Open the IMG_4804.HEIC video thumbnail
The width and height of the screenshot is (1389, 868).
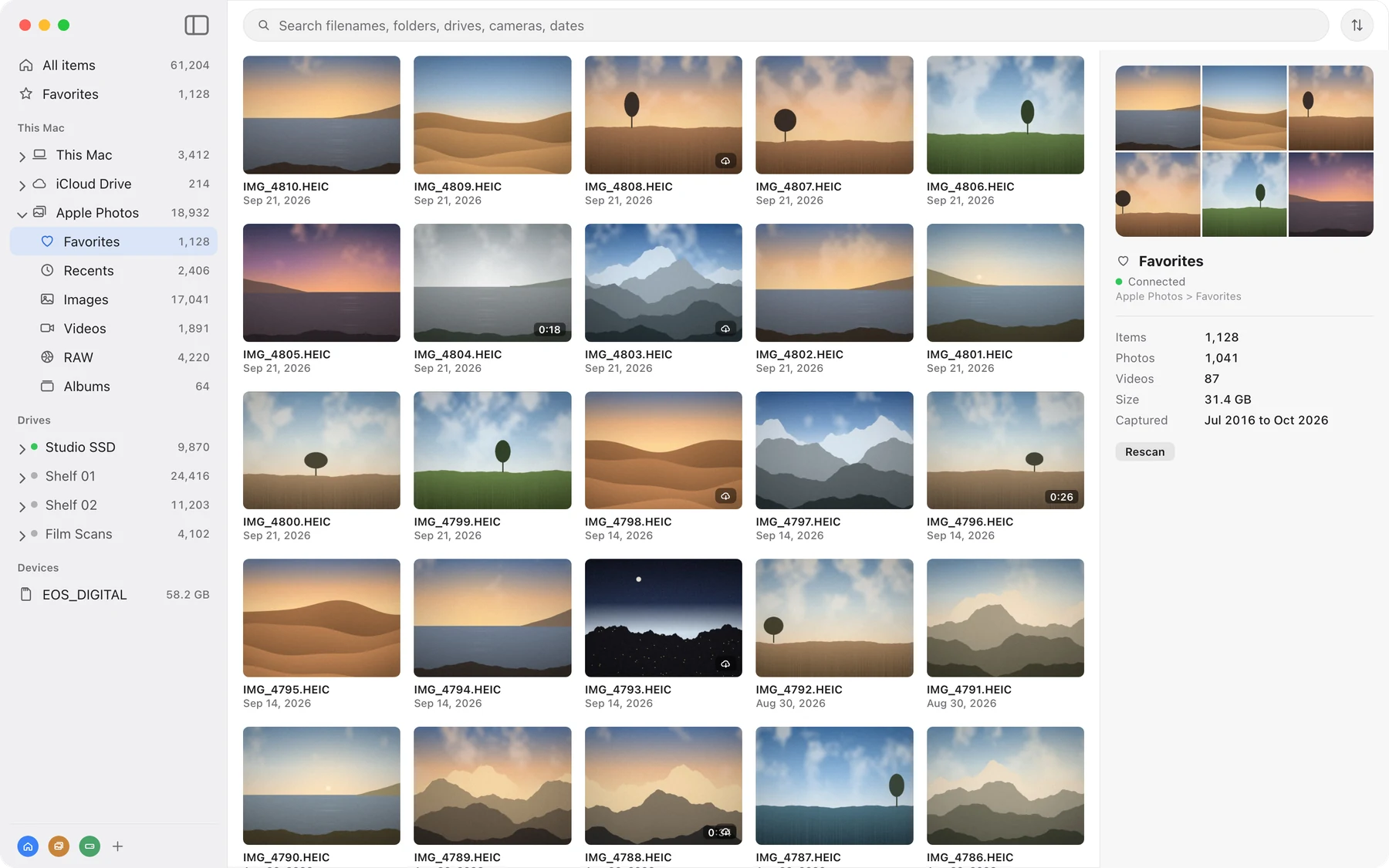(492, 282)
